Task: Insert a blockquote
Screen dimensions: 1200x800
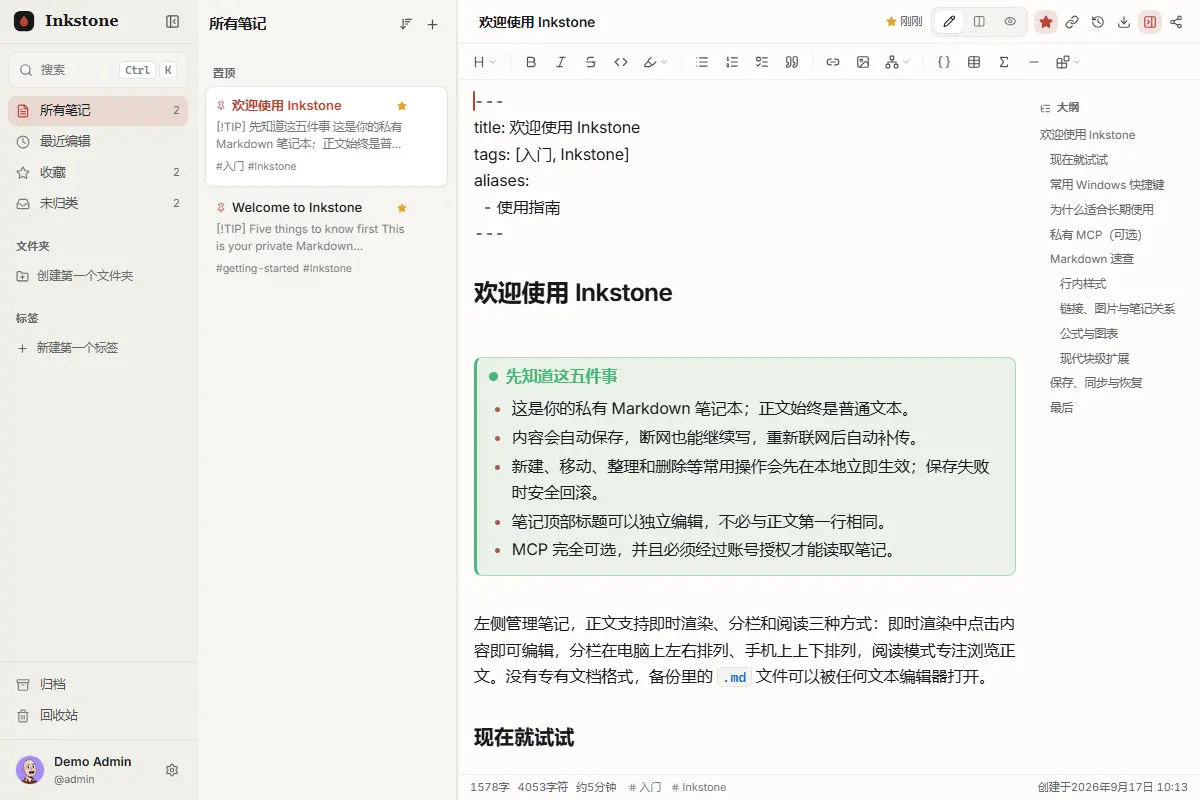Action: [792, 62]
